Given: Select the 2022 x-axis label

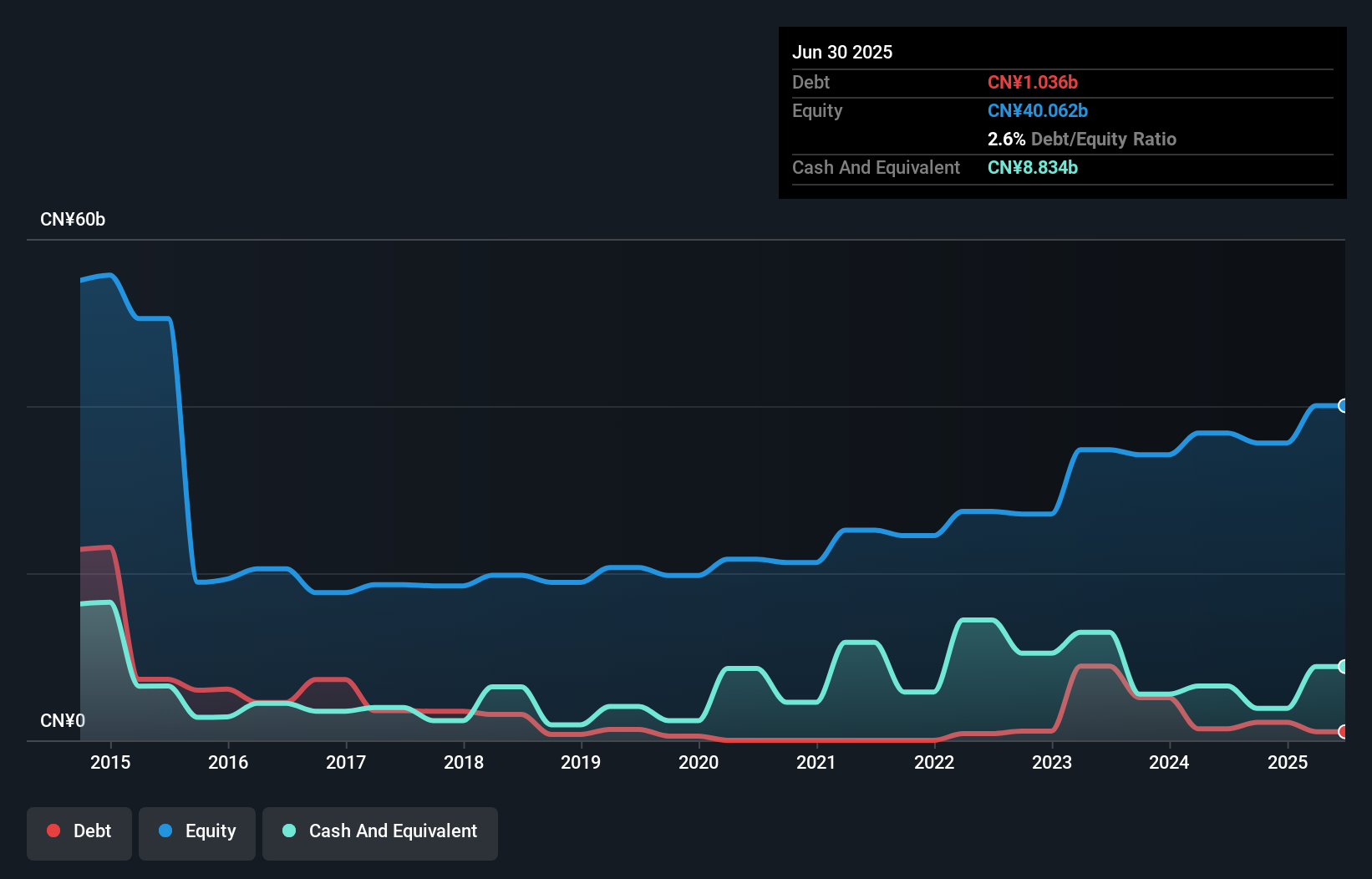Looking at the screenshot, I should 934,762.
